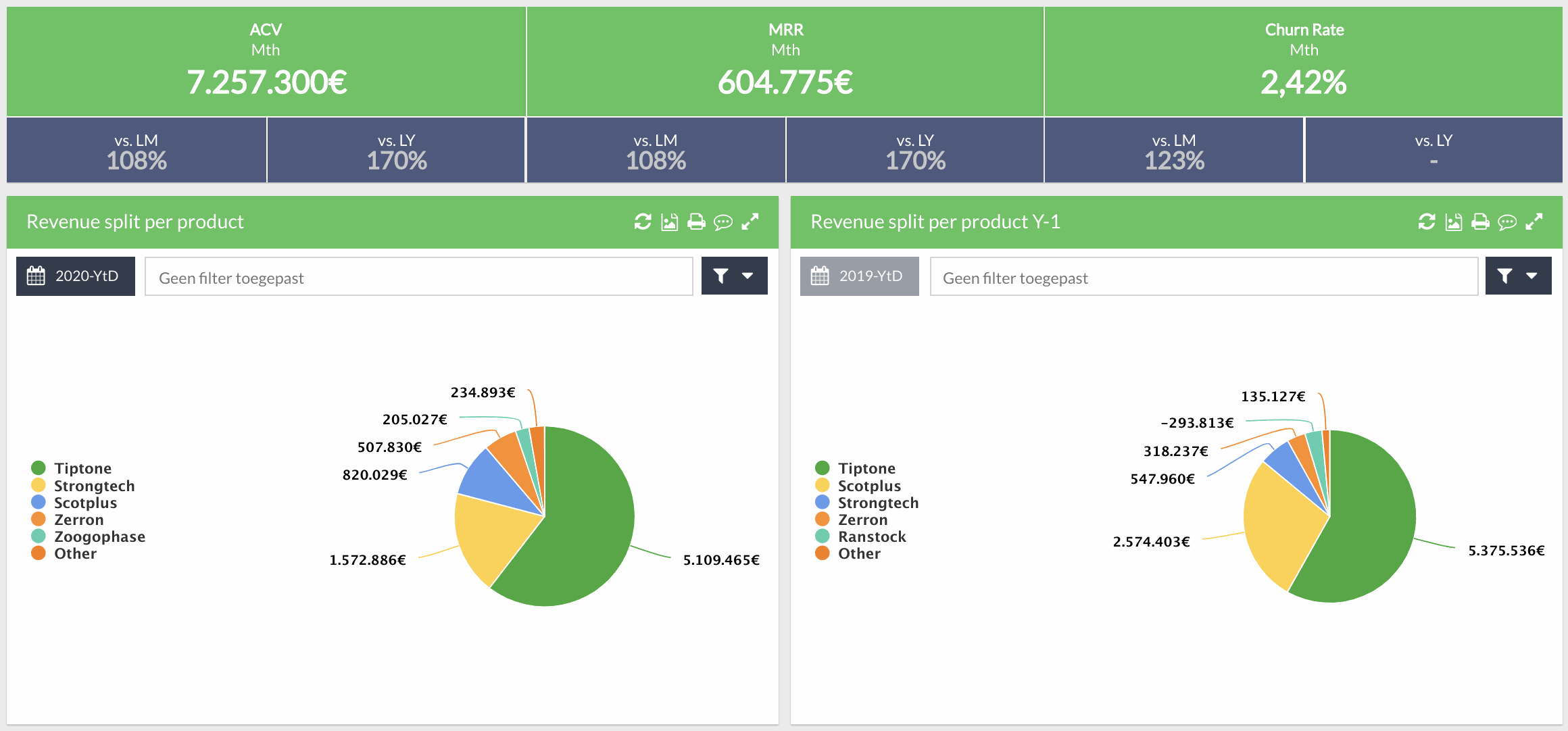Screen dimensions: 1568x731
Task: Export Revenue split per product Y-1 as image
Action: [1453, 222]
